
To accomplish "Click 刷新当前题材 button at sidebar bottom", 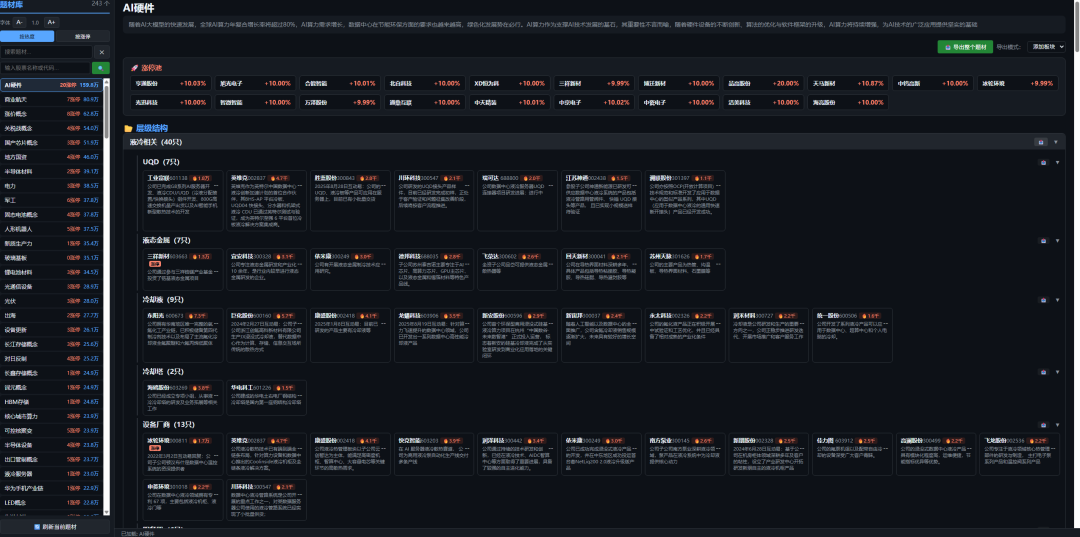I will point(55,527).
